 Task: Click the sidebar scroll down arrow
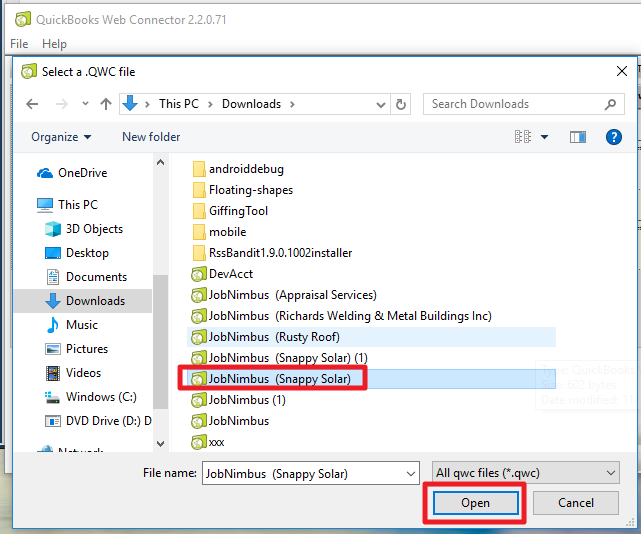point(161,444)
